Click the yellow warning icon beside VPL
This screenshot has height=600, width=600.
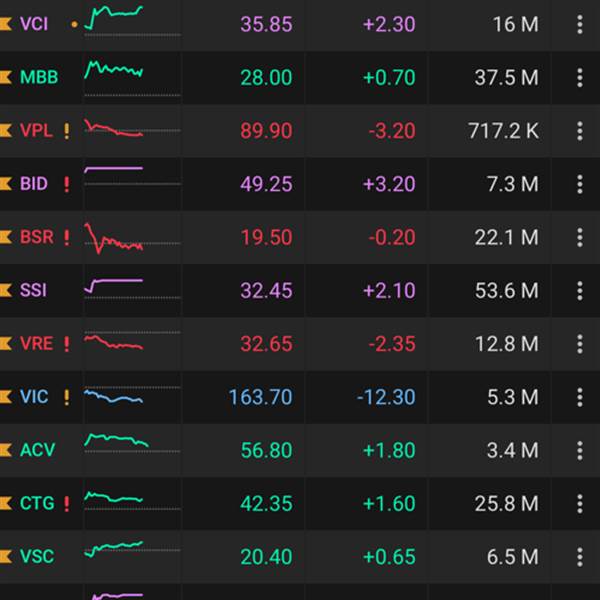point(67,130)
